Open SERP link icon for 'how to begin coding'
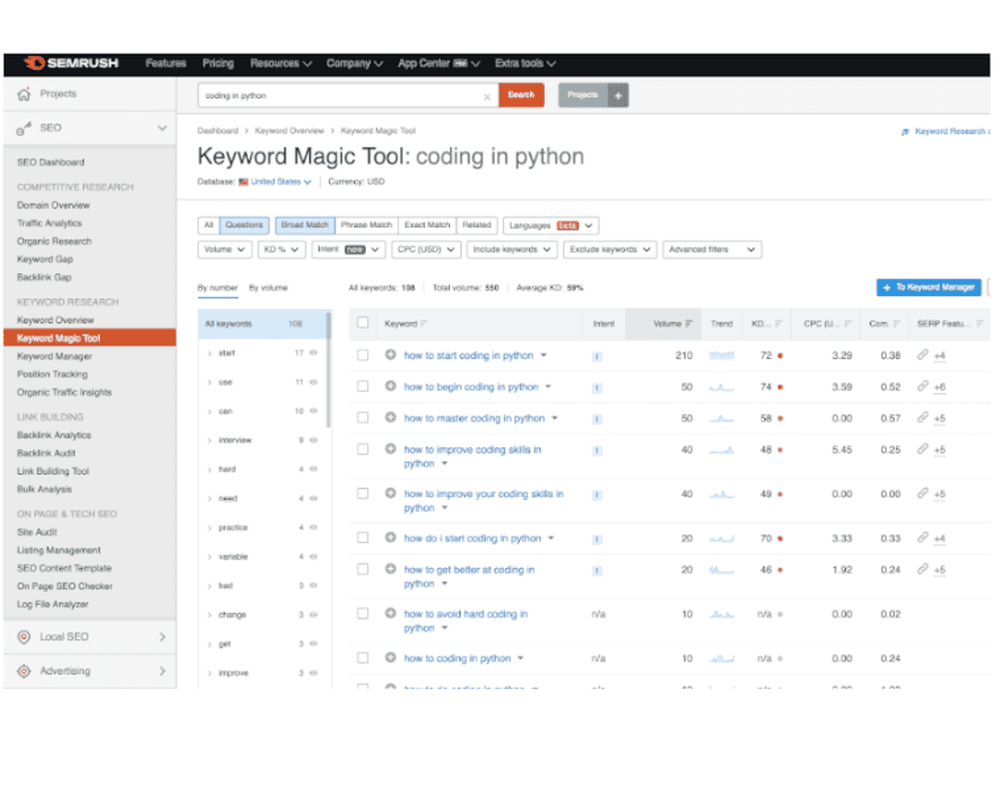This screenshot has height=789, width=1000. pos(922,386)
